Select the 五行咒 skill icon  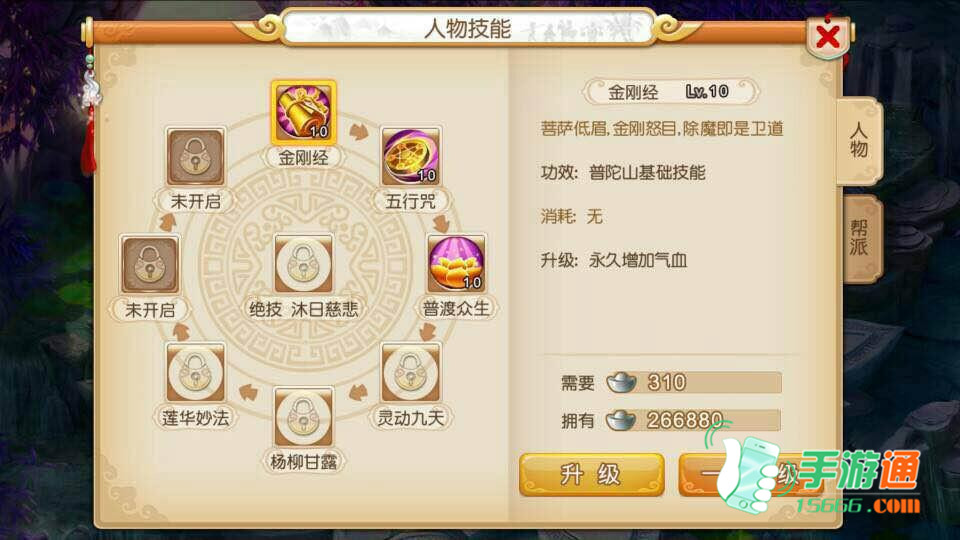[x=410, y=157]
